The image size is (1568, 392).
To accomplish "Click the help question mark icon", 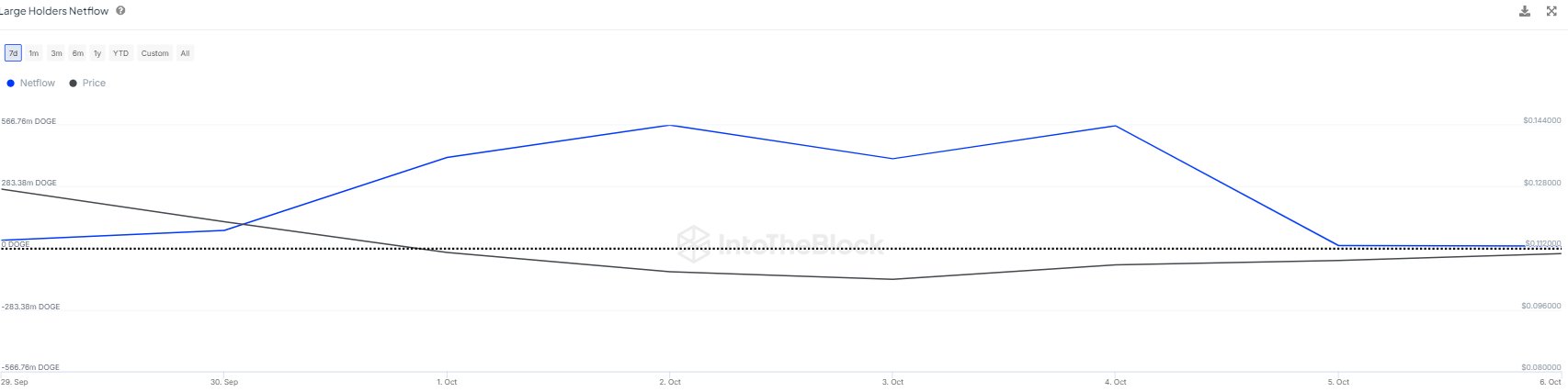I will click(121, 11).
